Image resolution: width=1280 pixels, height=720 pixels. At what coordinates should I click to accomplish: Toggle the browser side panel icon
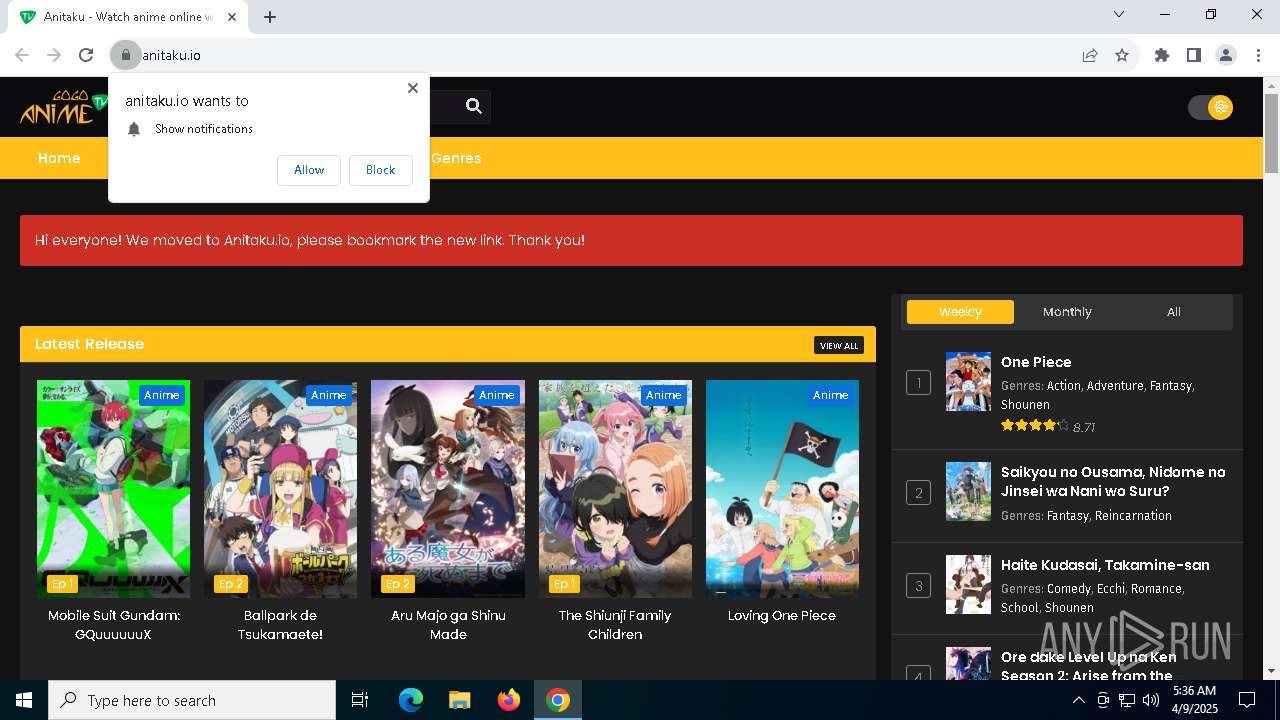pos(1194,55)
